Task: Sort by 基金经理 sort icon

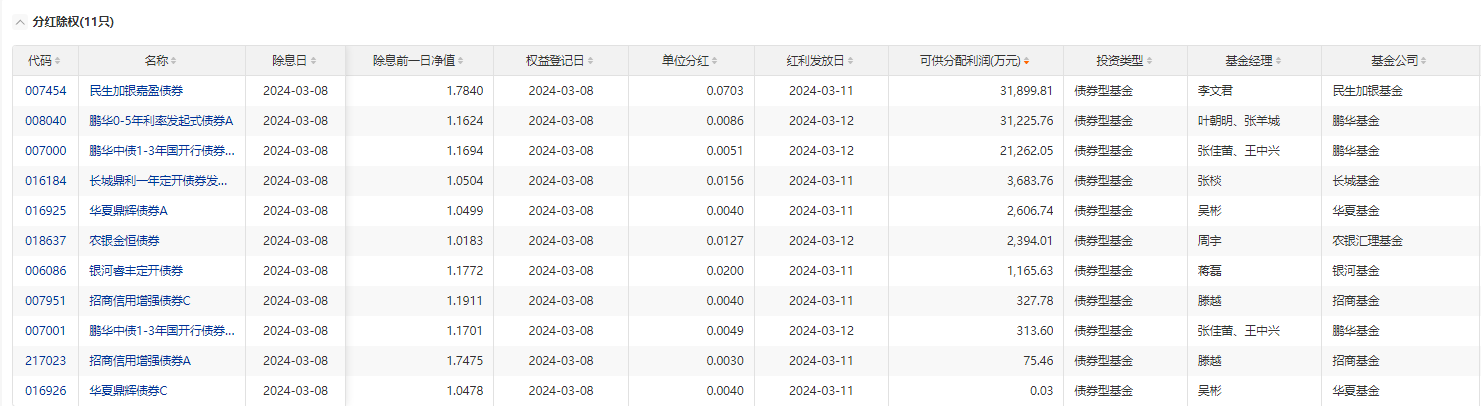Action: click(1279, 61)
